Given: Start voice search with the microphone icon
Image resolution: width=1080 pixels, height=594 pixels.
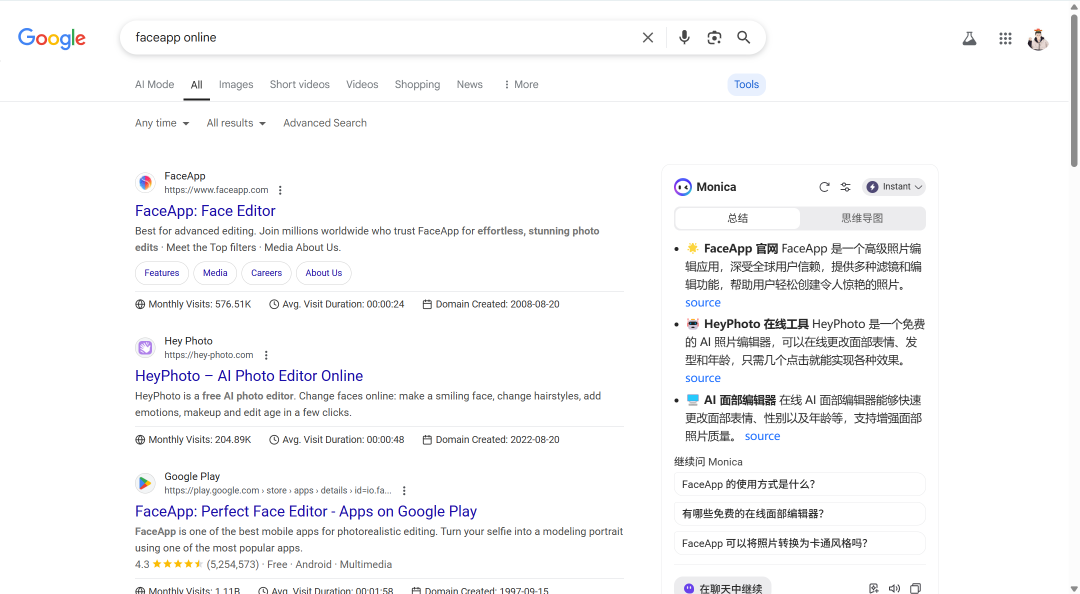Looking at the screenshot, I should click(x=684, y=37).
